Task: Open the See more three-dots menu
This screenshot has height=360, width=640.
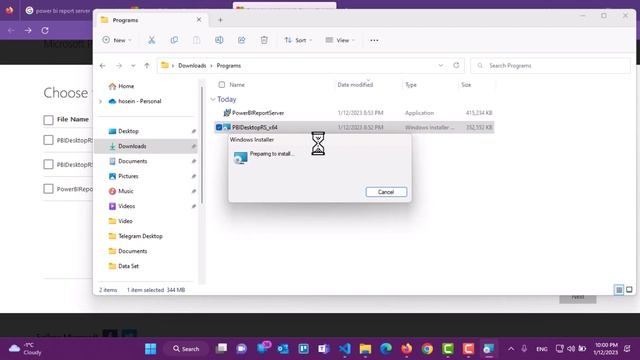Action: tap(374, 40)
